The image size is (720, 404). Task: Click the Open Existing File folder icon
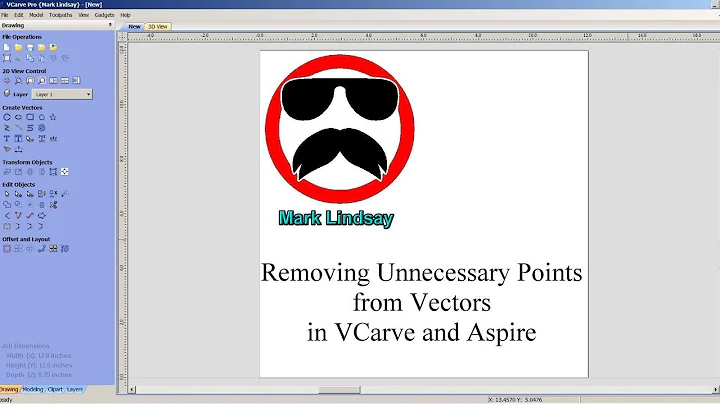click(x=18, y=47)
